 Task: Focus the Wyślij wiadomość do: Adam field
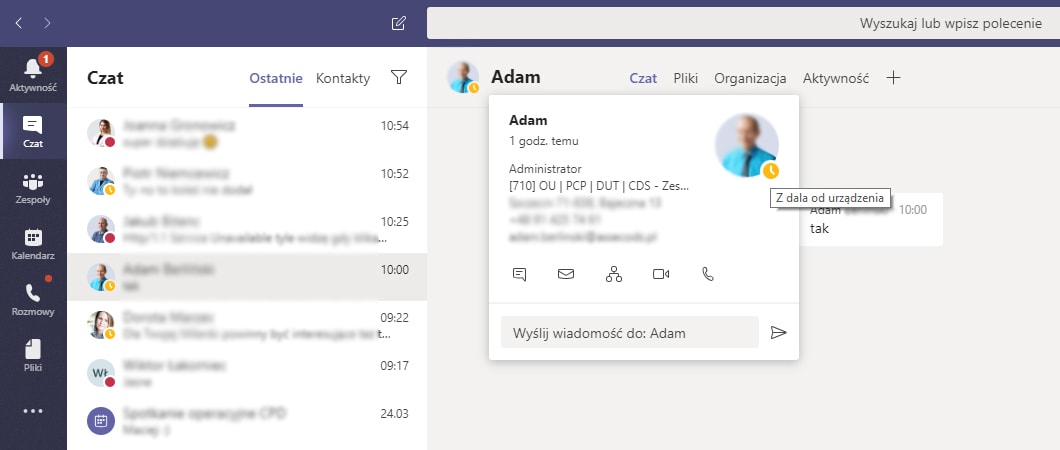(x=629, y=332)
